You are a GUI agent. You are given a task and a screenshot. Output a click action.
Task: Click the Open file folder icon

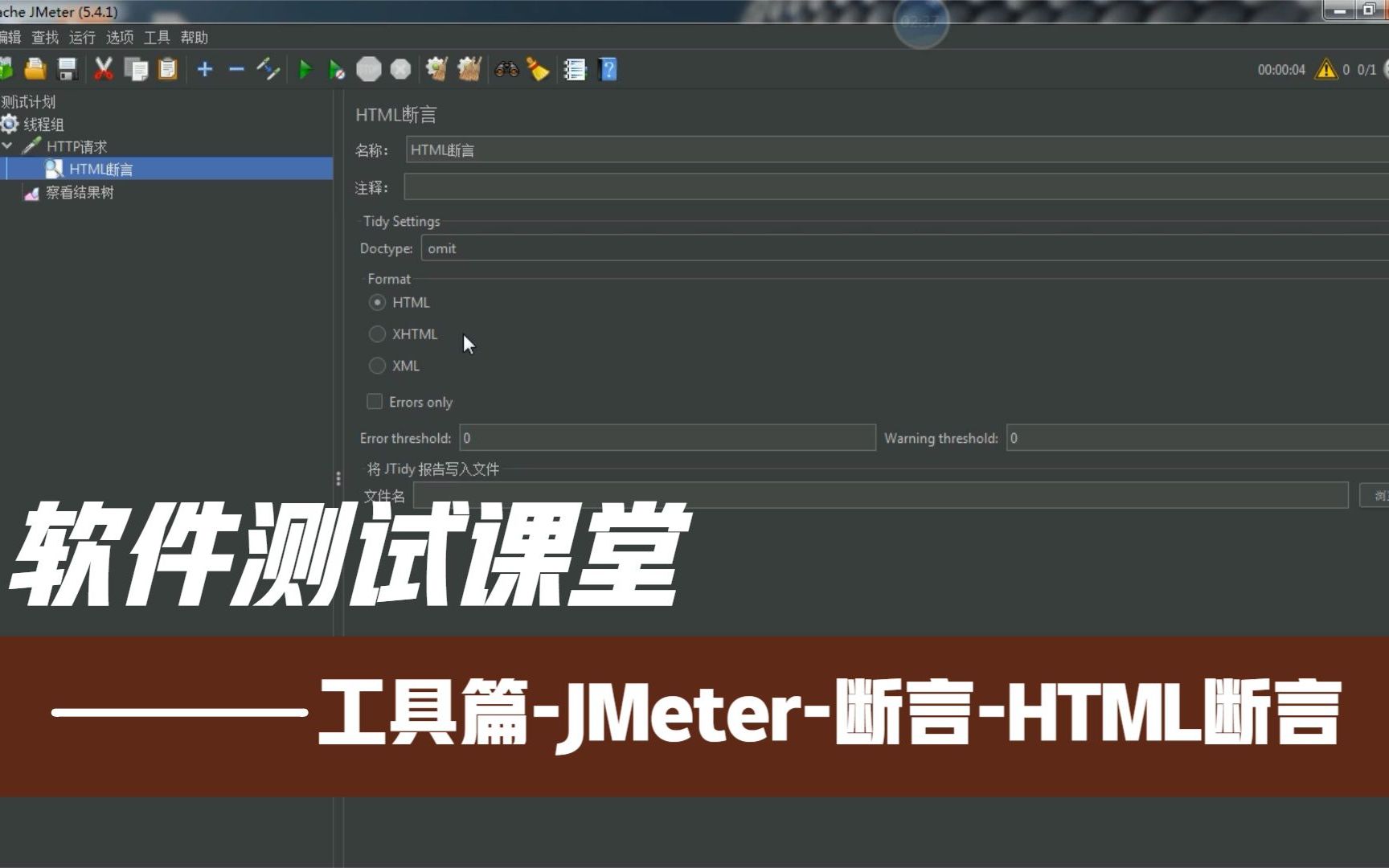pos(35,70)
